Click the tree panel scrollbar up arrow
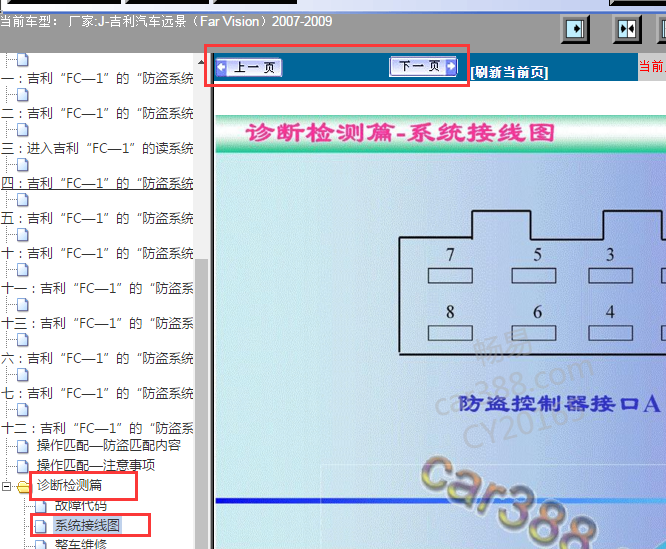The width and height of the screenshot is (666, 549). tap(201, 62)
